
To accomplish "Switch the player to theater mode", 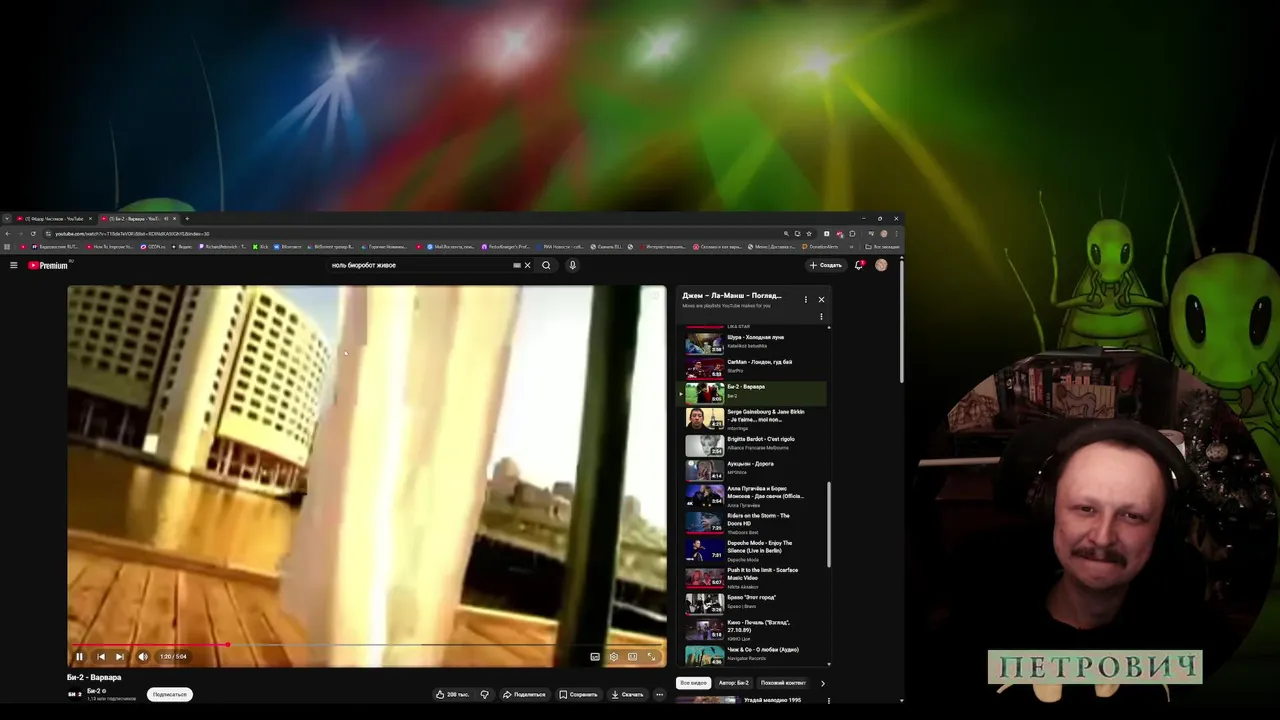I will point(632,657).
